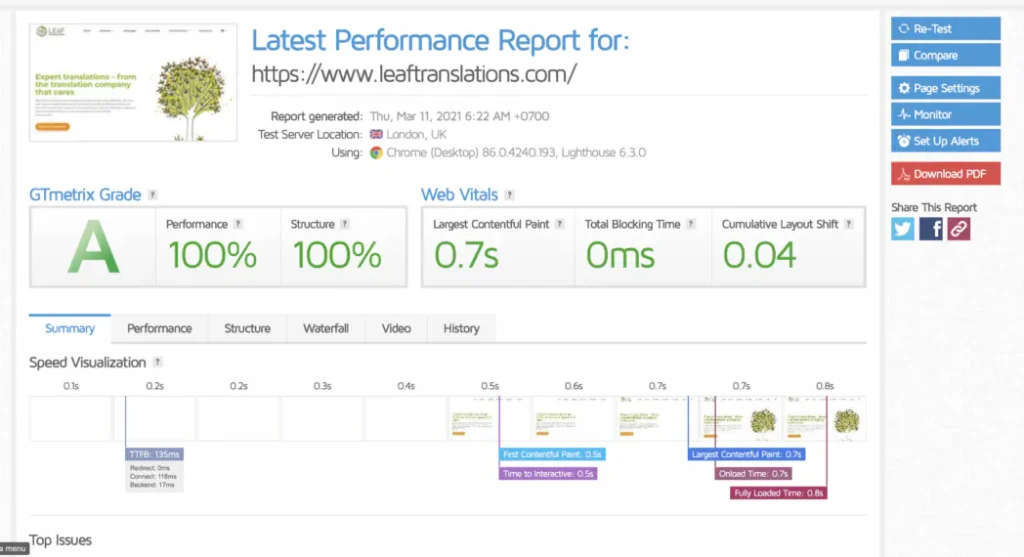This screenshot has height=557, width=1024.
Task: Click the 0.5s filmstrip frame
Action: pos(490,419)
